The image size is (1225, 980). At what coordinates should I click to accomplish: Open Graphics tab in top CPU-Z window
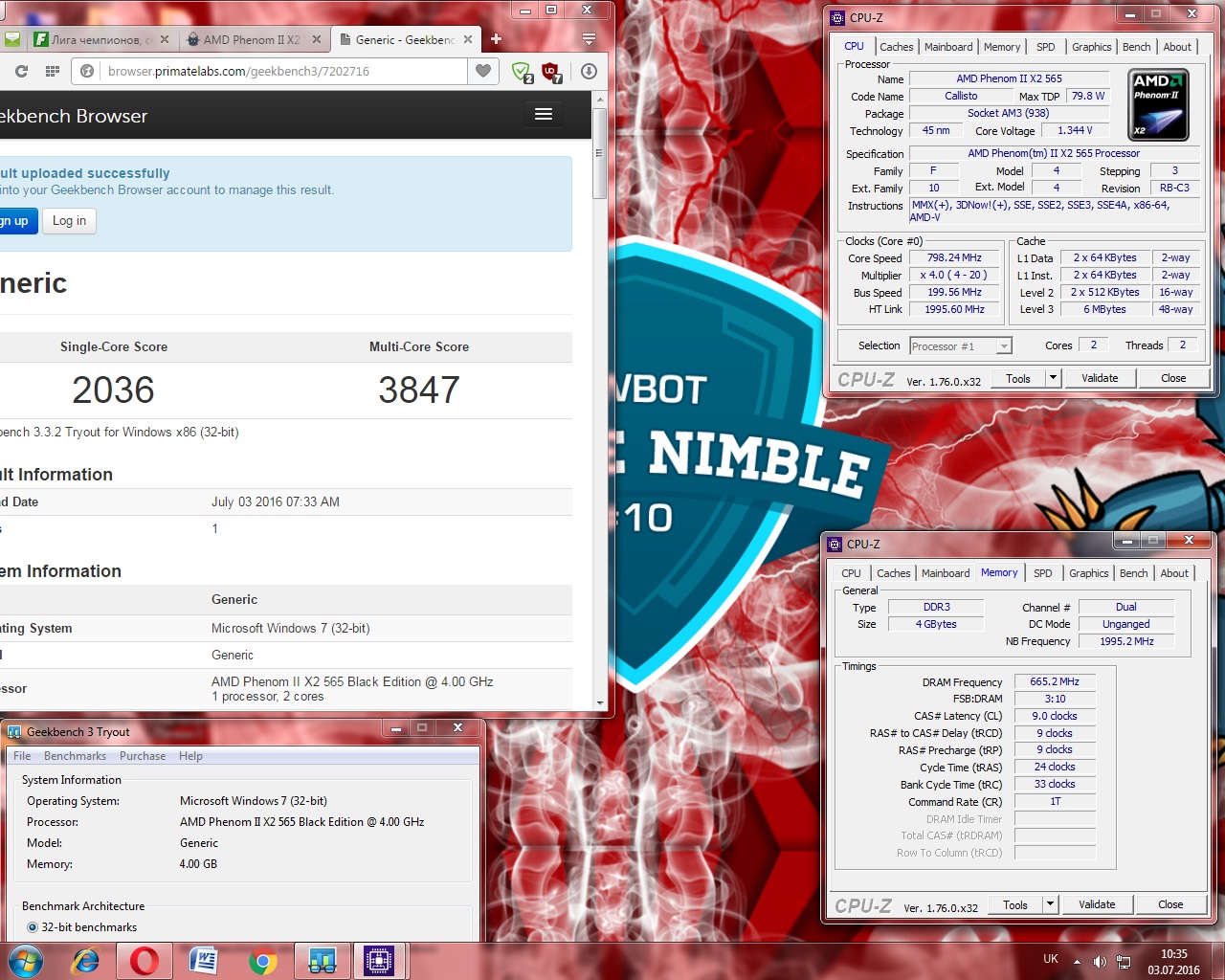[1092, 47]
